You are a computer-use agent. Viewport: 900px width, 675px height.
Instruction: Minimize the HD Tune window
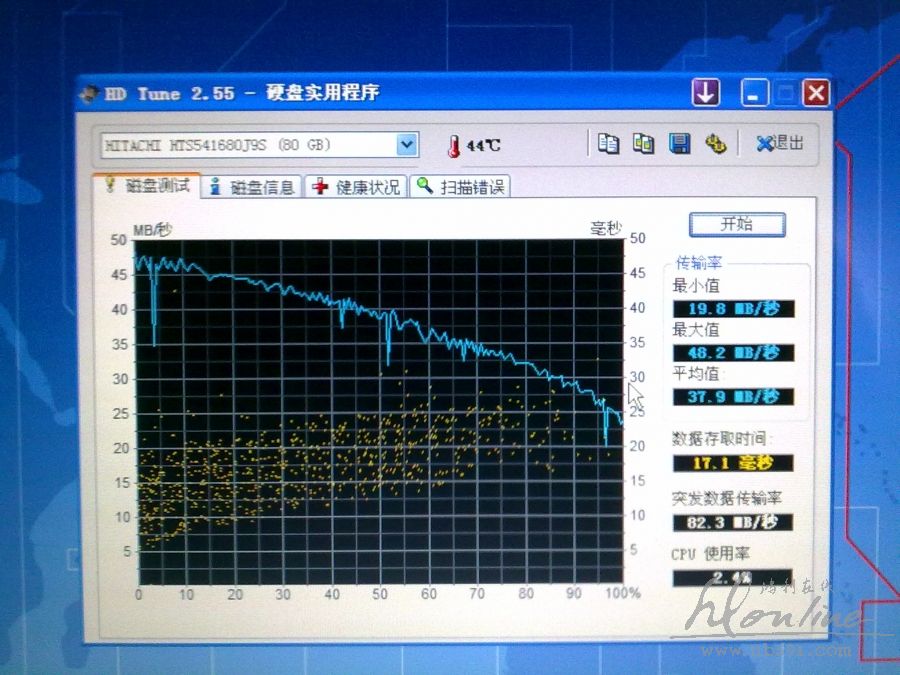[x=754, y=94]
